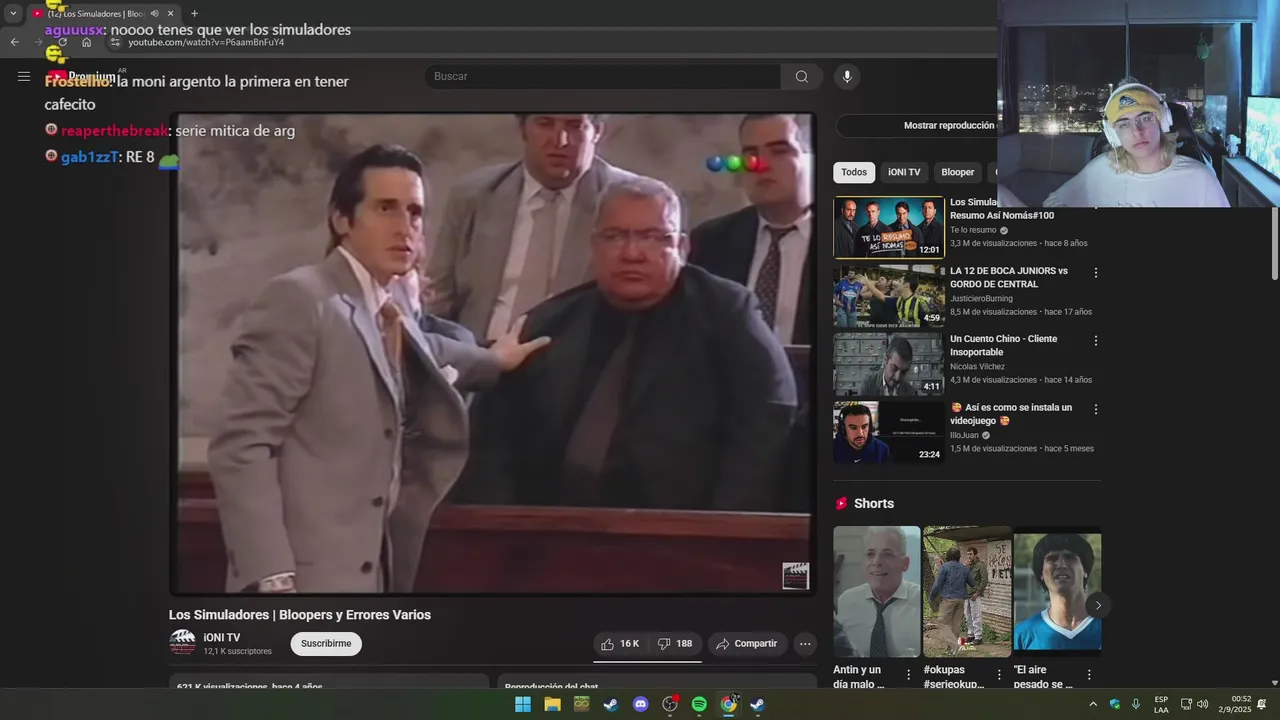The height and width of the screenshot is (720, 1280).
Task: Click the ESP LAA language indicator
Action: point(1161,704)
